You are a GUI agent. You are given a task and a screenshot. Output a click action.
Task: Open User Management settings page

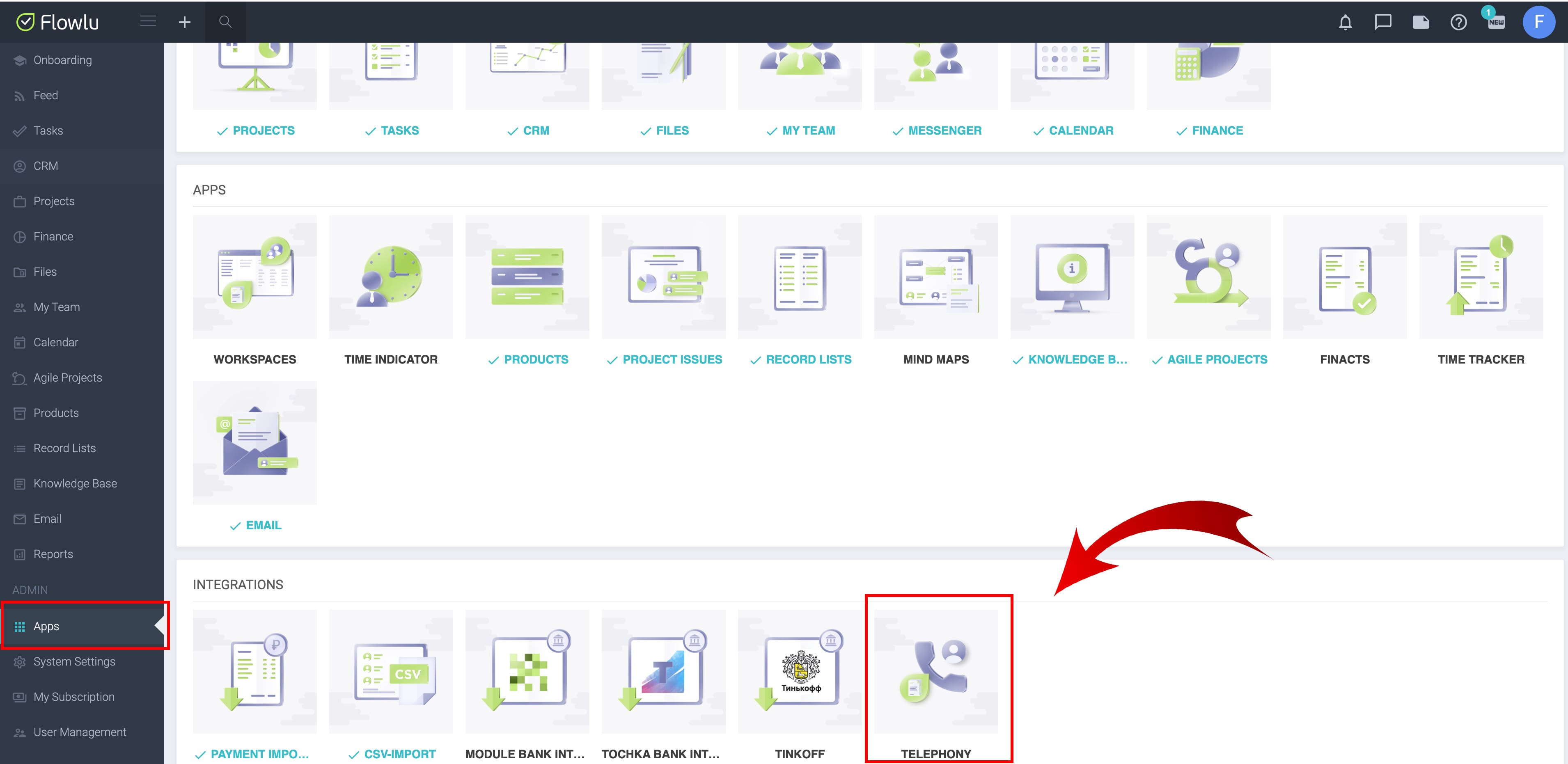(80, 731)
